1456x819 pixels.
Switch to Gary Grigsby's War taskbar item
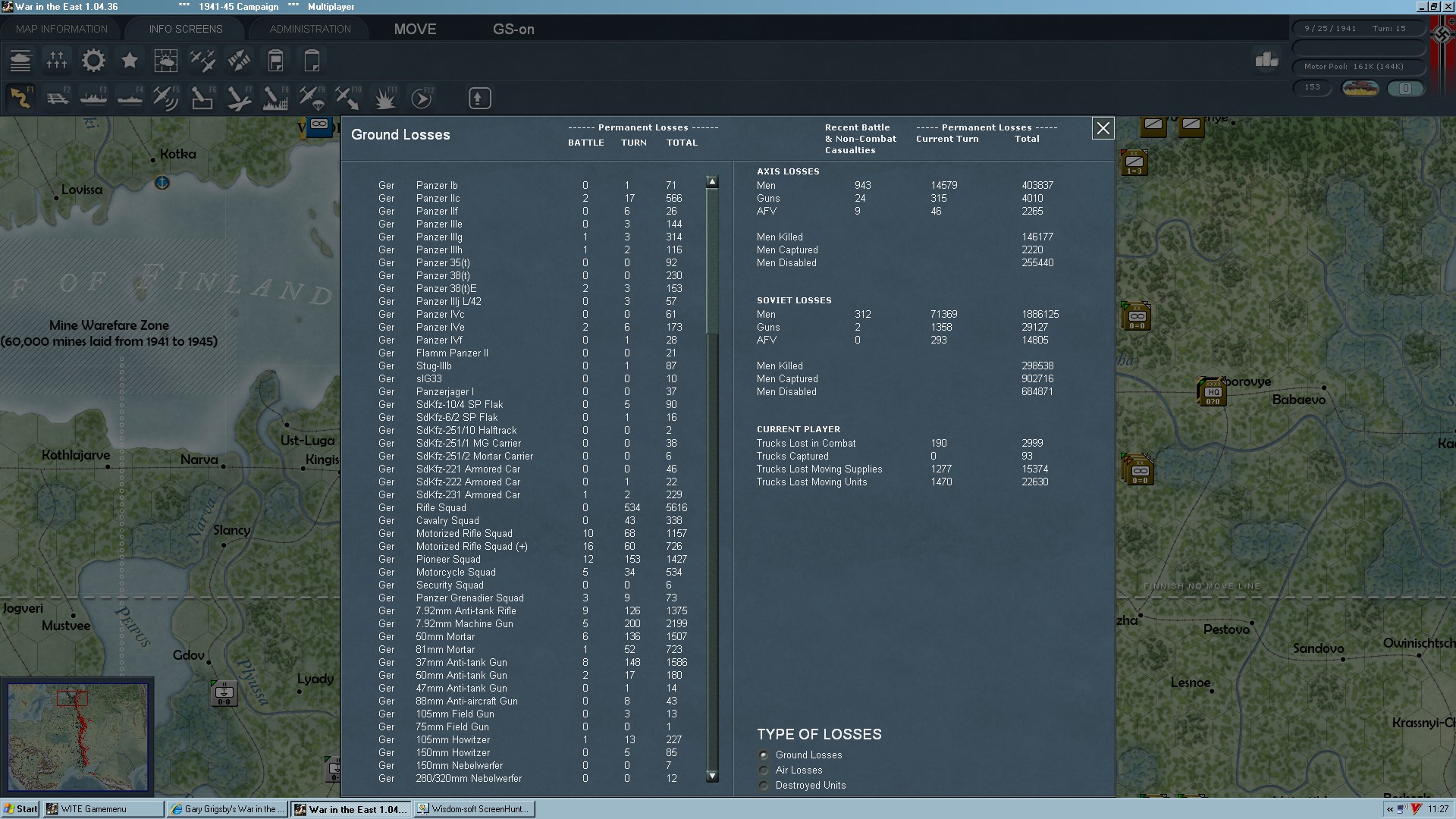pyautogui.click(x=227, y=809)
